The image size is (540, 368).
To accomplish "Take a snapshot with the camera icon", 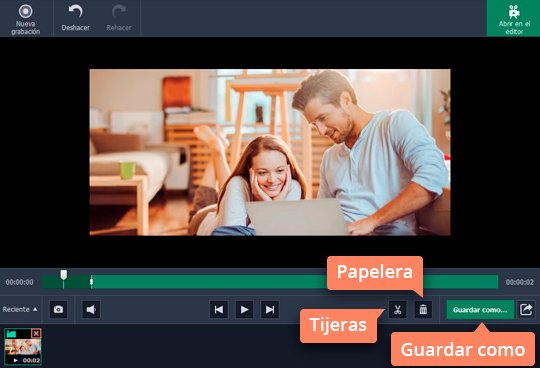I will click(x=59, y=309).
